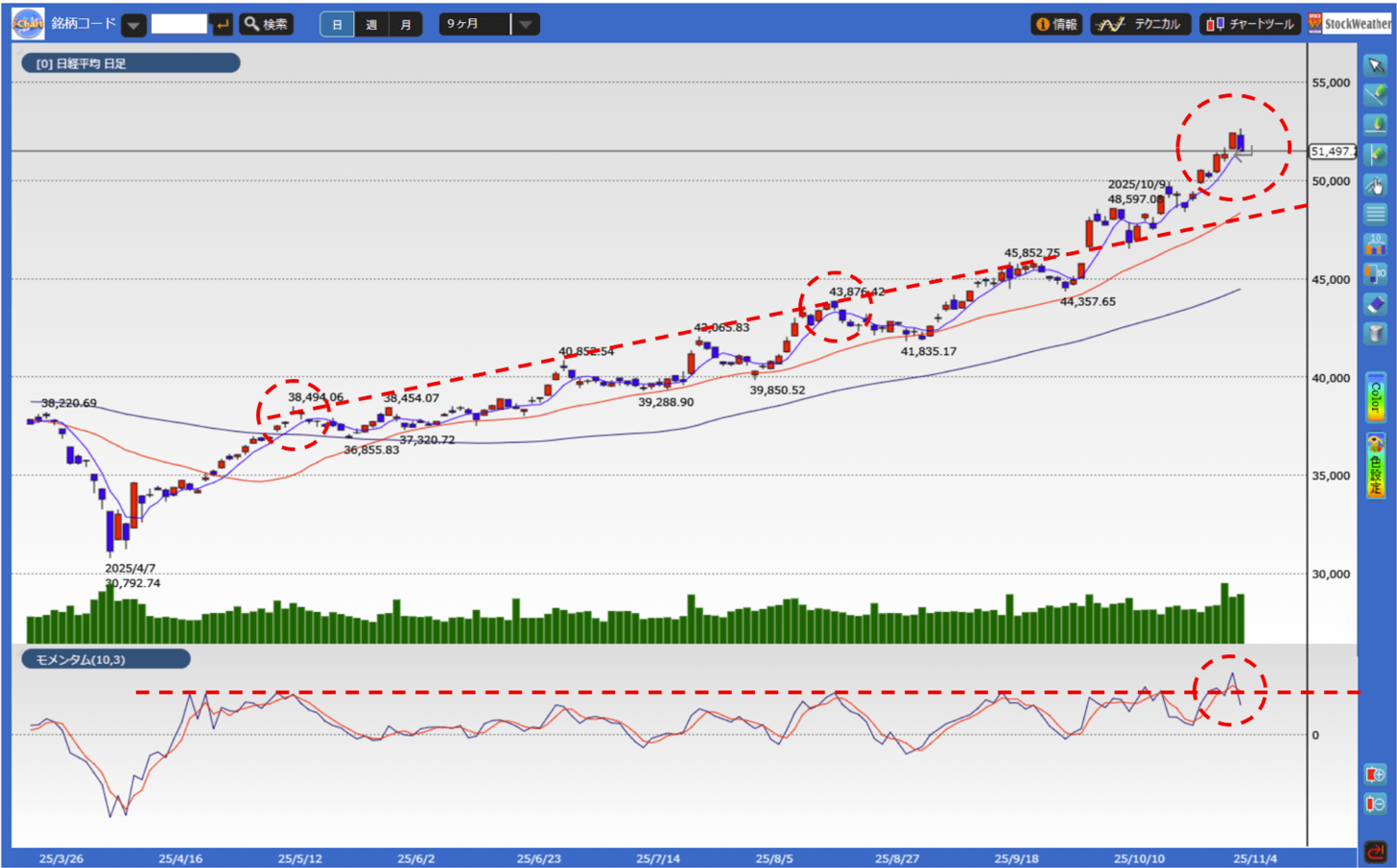Click the red return arrow icon
The width and height of the screenshot is (1397, 868).
pos(1376,851)
